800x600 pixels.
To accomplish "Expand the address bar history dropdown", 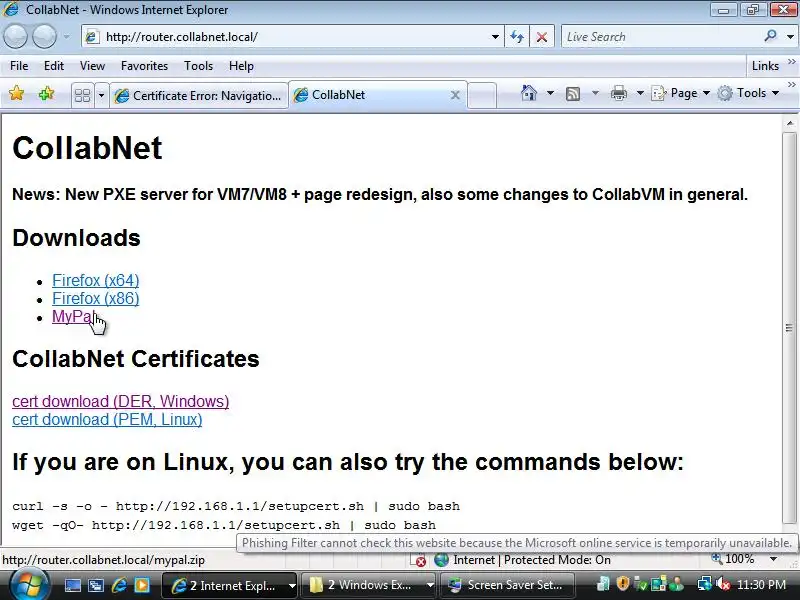I will 495,37.
